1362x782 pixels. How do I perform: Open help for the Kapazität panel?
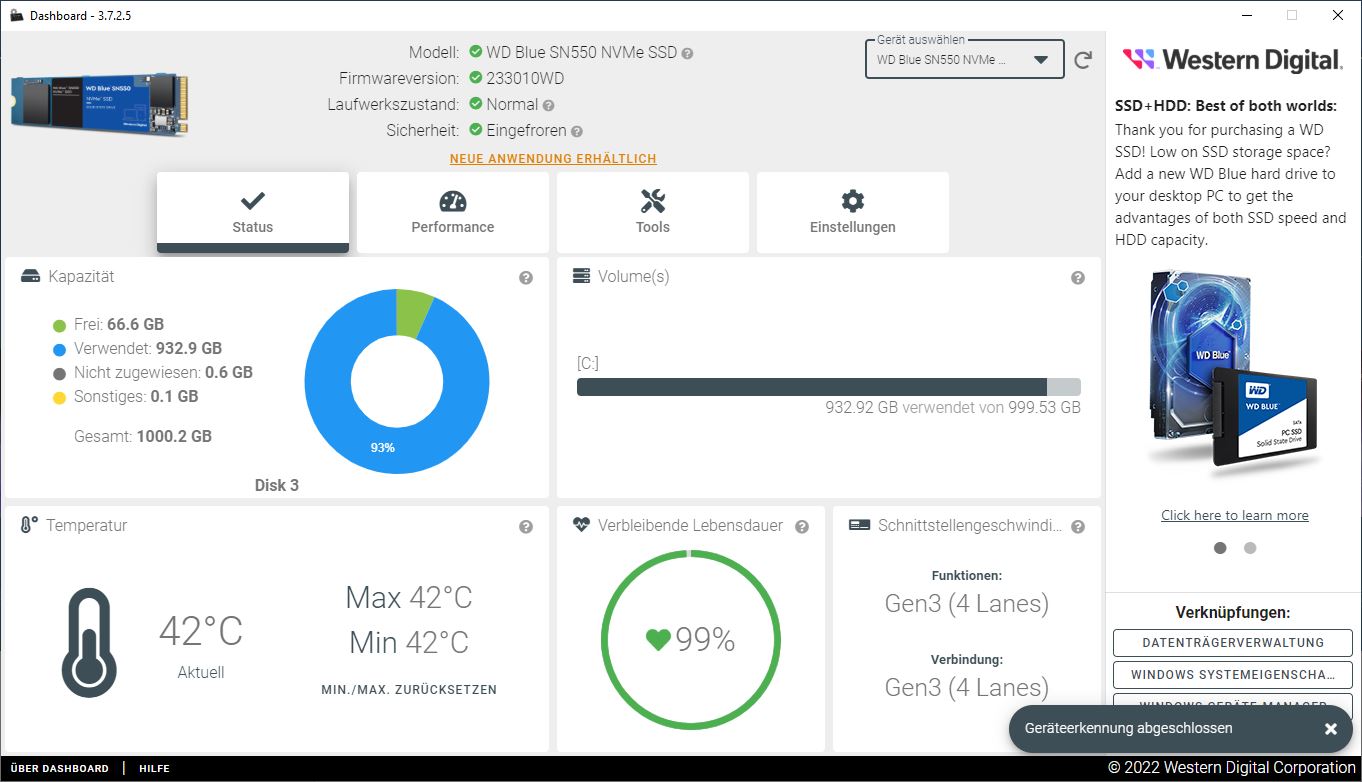coord(526,278)
